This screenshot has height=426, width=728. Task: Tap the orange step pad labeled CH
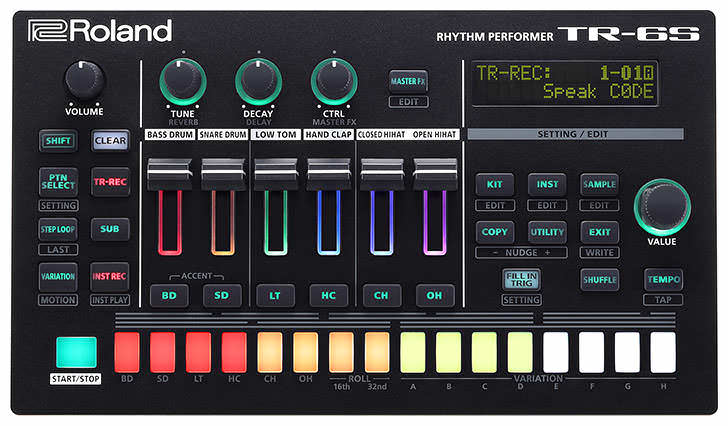tap(270, 352)
